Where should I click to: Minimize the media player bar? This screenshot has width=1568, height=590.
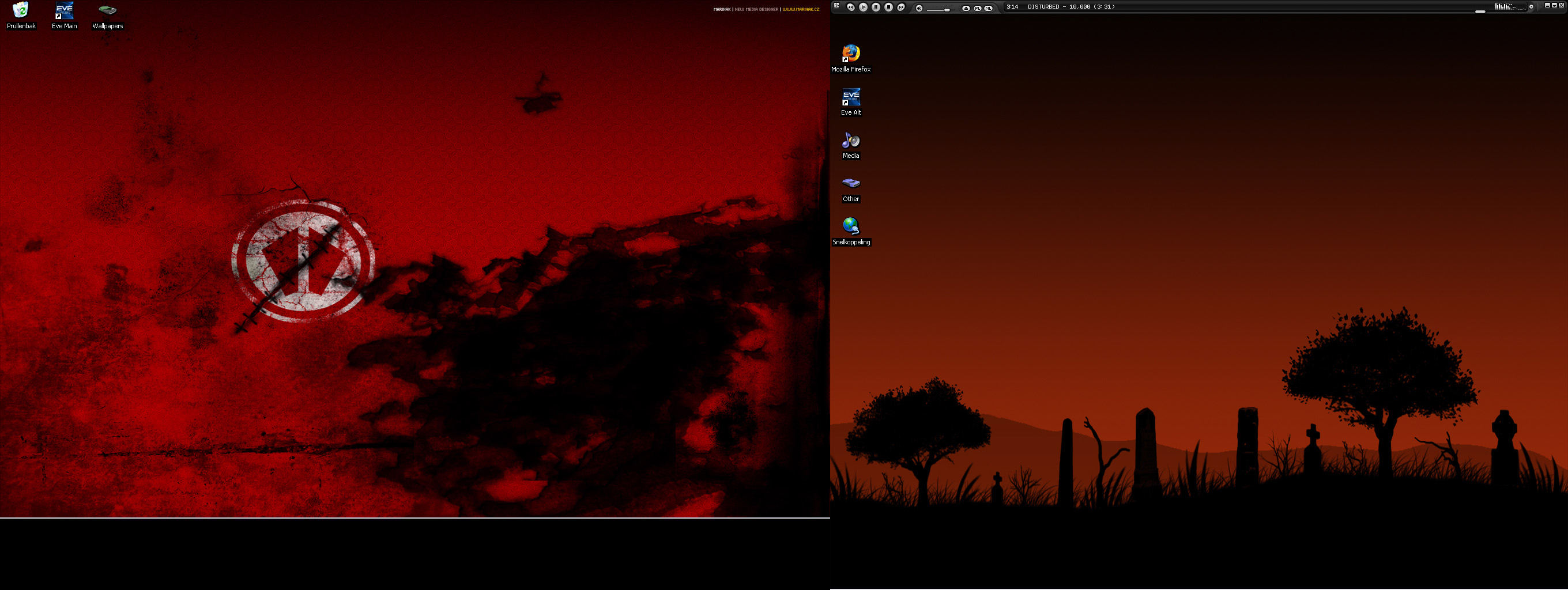[1547, 6]
